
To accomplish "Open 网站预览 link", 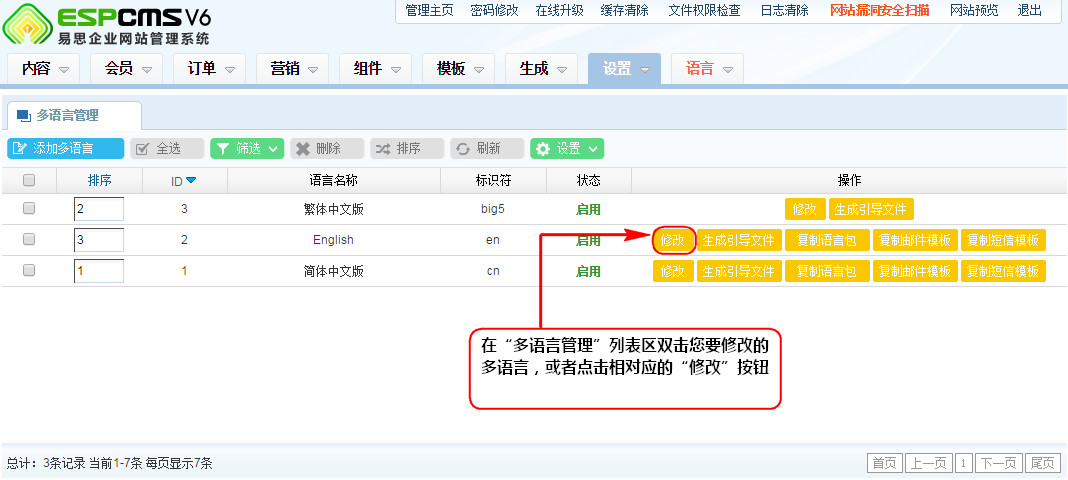I will [x=974, y=10].
